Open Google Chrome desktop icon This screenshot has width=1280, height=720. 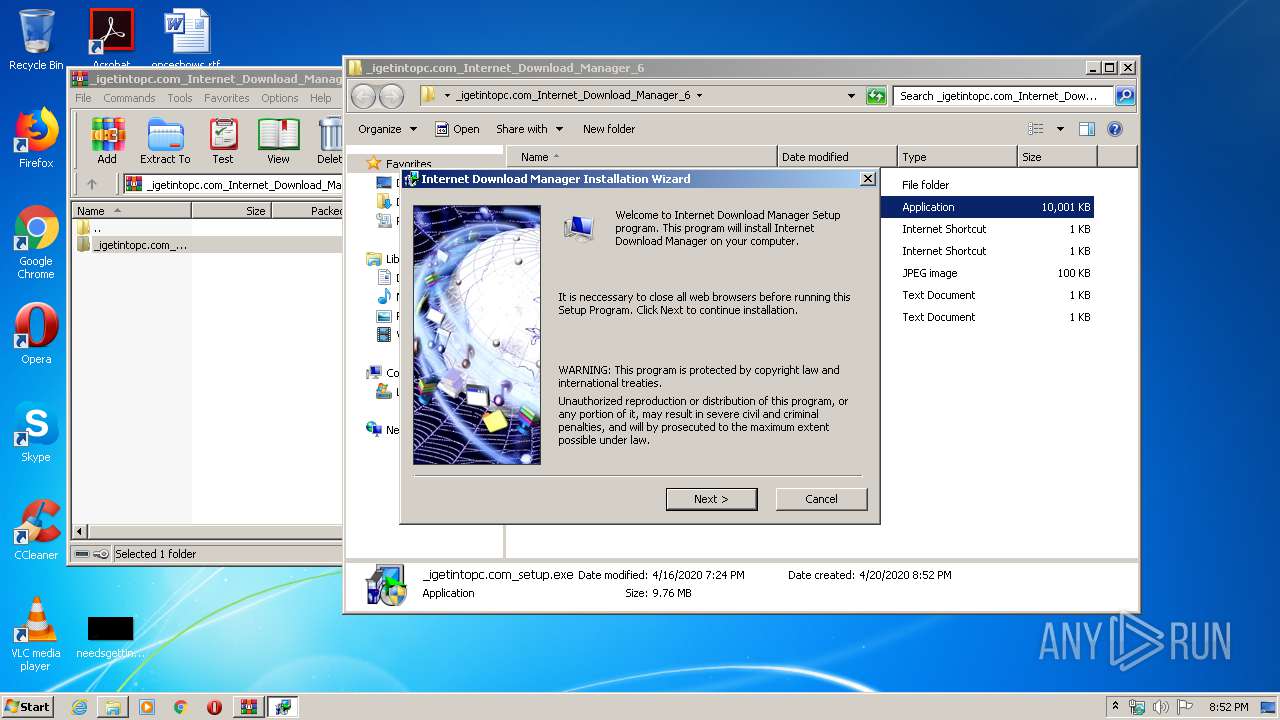coord(36,243)
